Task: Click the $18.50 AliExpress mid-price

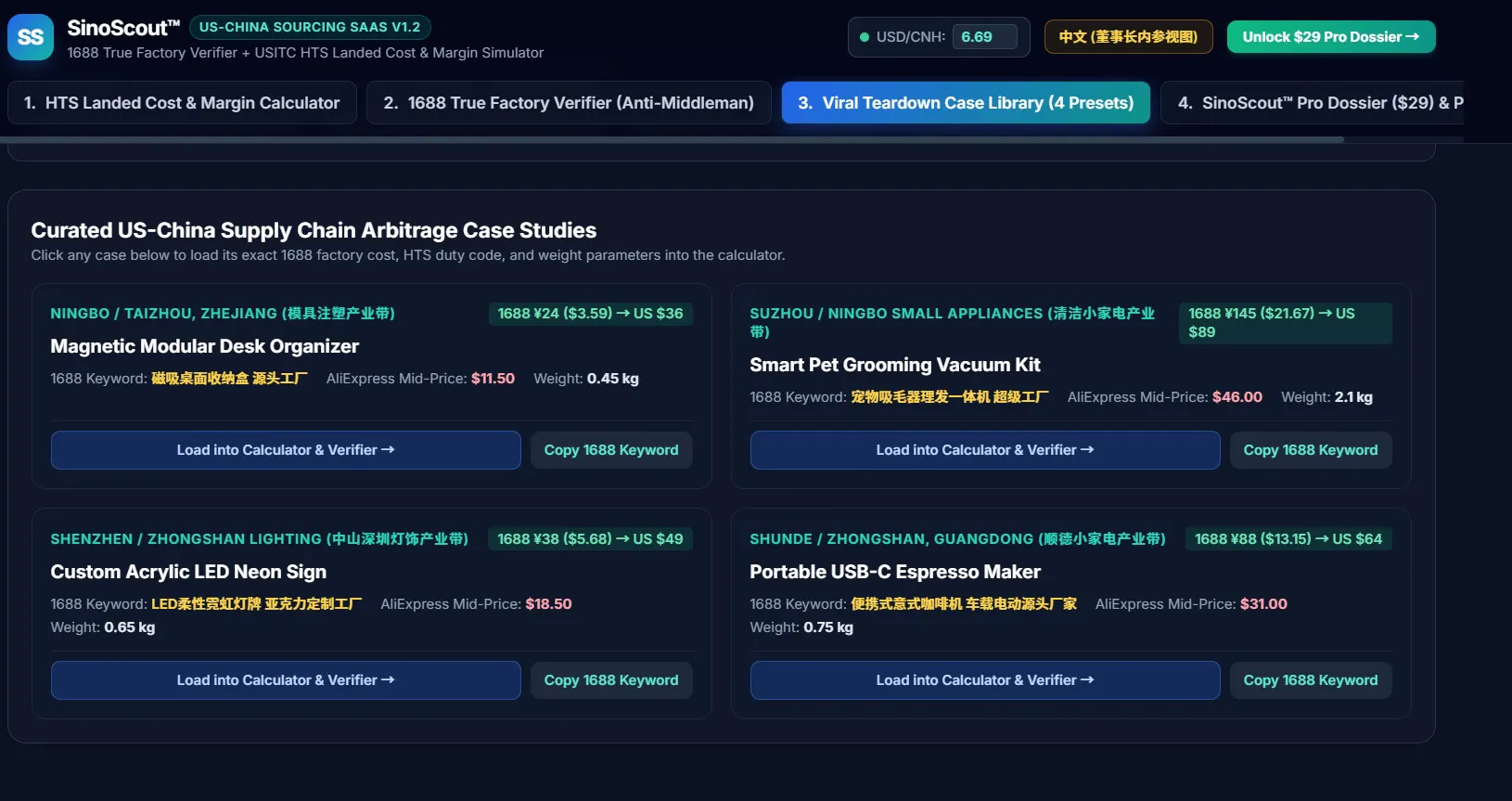Action: tap(548, 604)
